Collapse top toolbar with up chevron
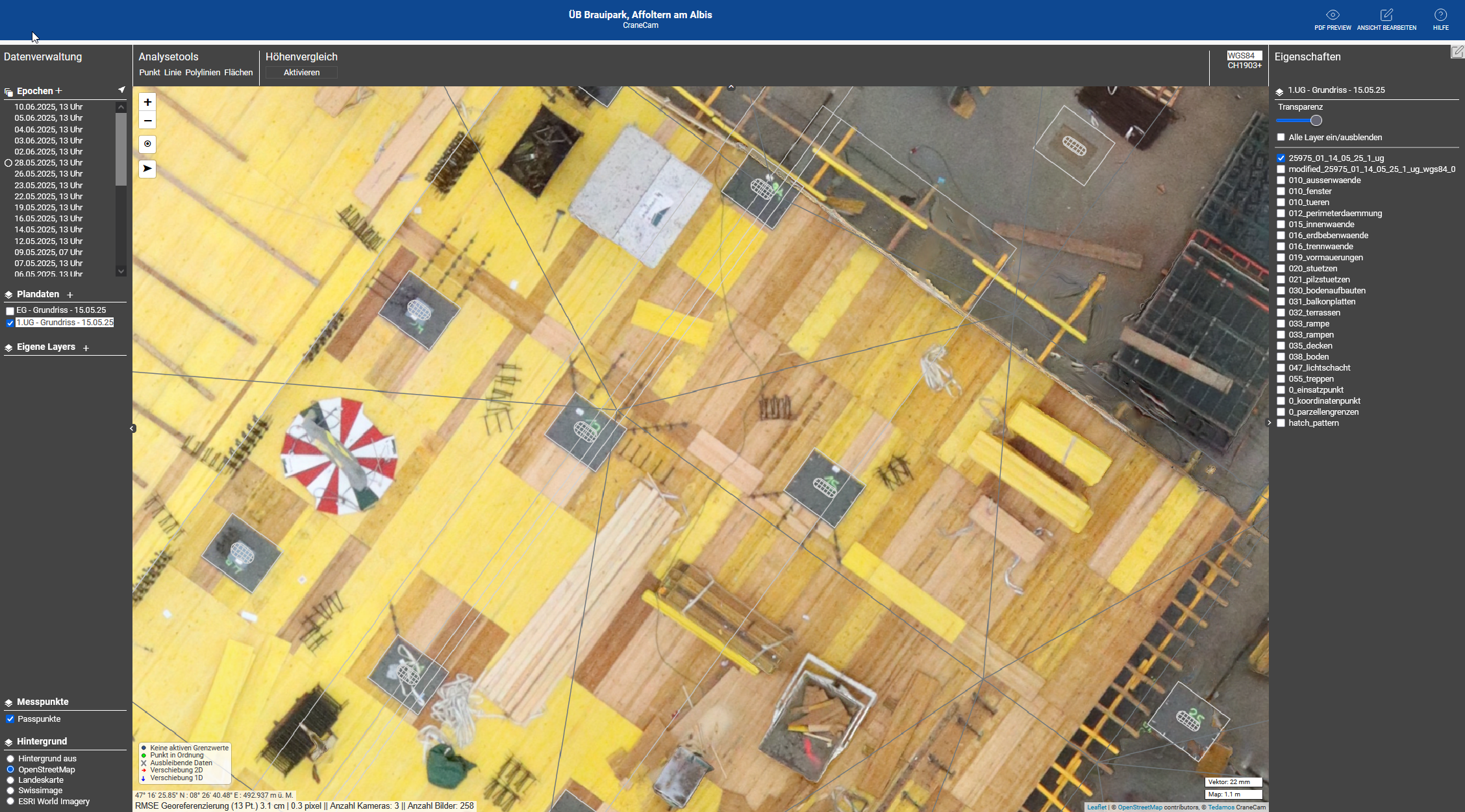The width and height of the screenshot is (1465, 812). 731,86
